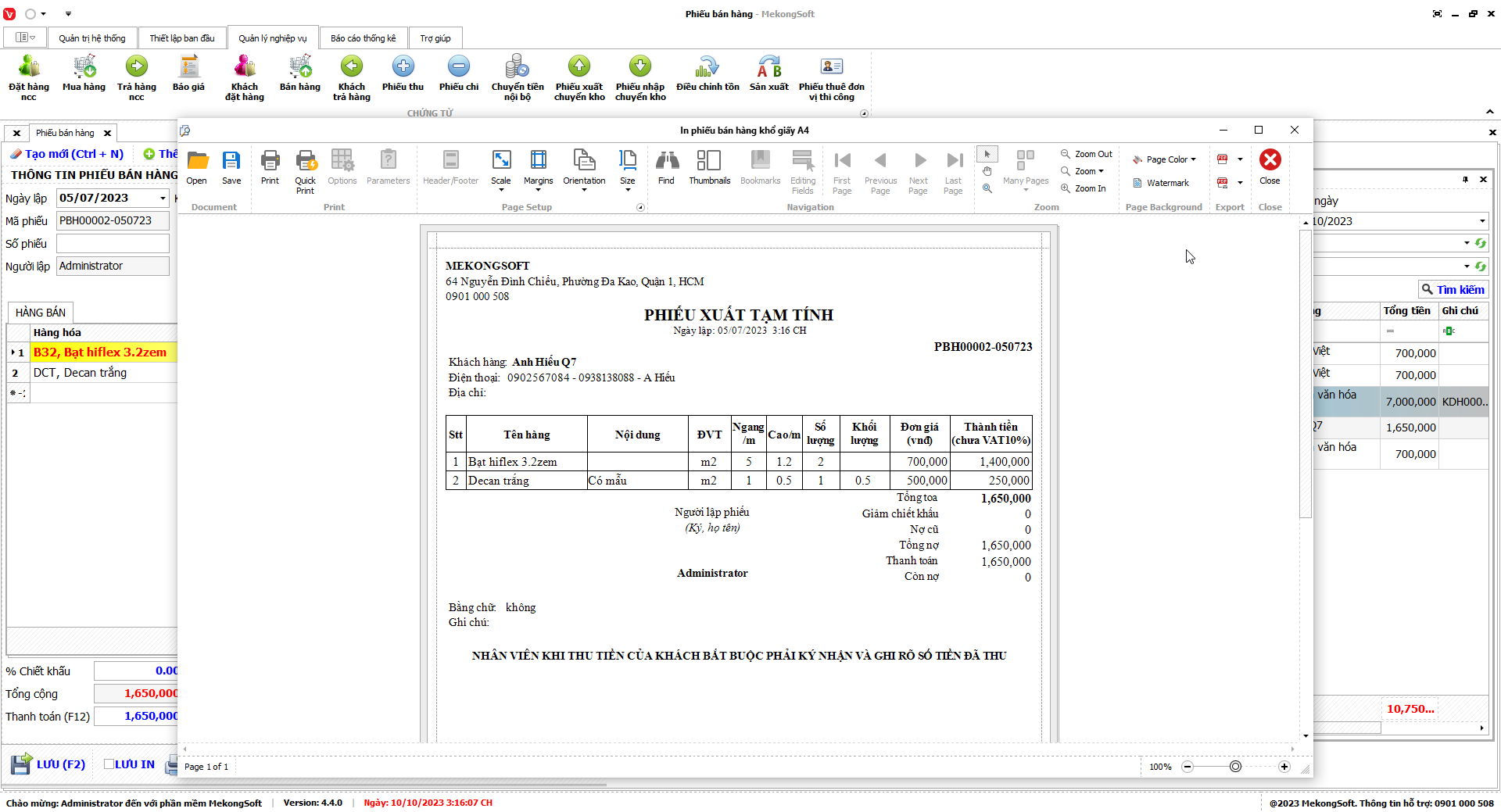Toggle the LƯU IN checkbox
The image size is (1501, 812).
point(109,764)
